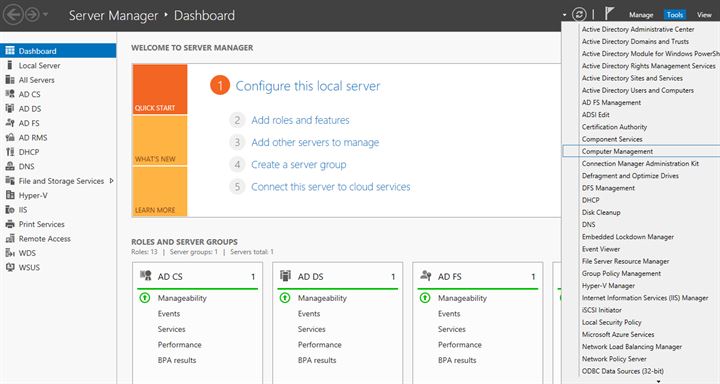The image size is (720, 384).
Task: Select the WHAT'S NEW tile
Action: point(160,140)
